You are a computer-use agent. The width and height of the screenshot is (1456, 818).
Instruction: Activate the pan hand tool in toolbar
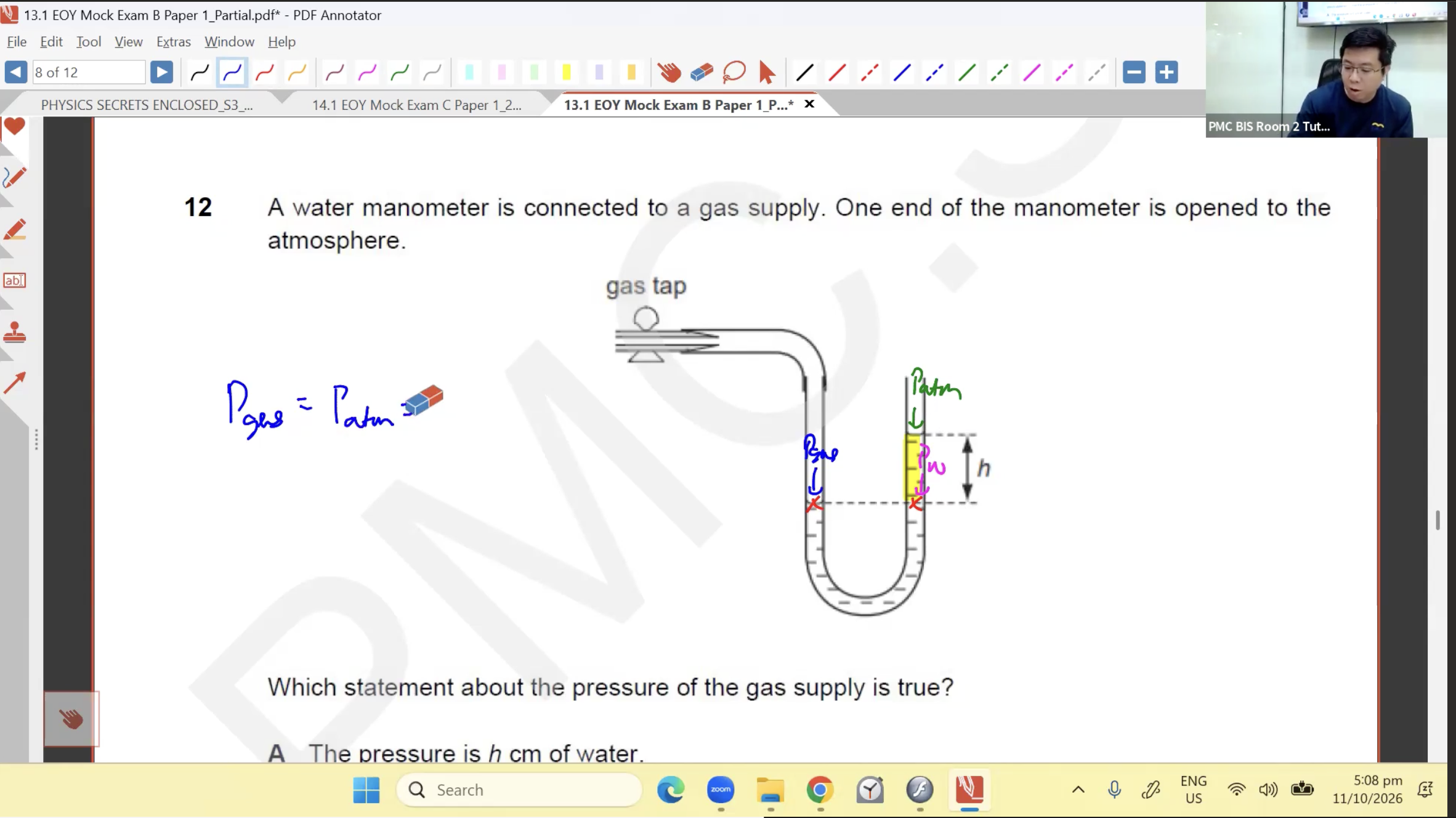click(x=669, y=73)
